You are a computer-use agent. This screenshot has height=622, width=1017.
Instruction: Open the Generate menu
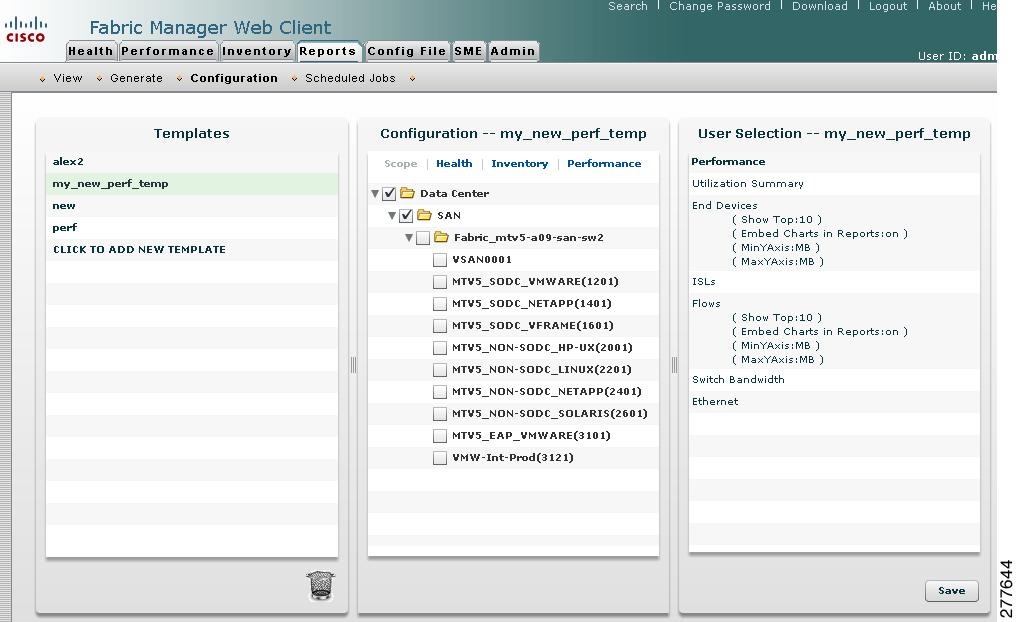pos(136,78)
